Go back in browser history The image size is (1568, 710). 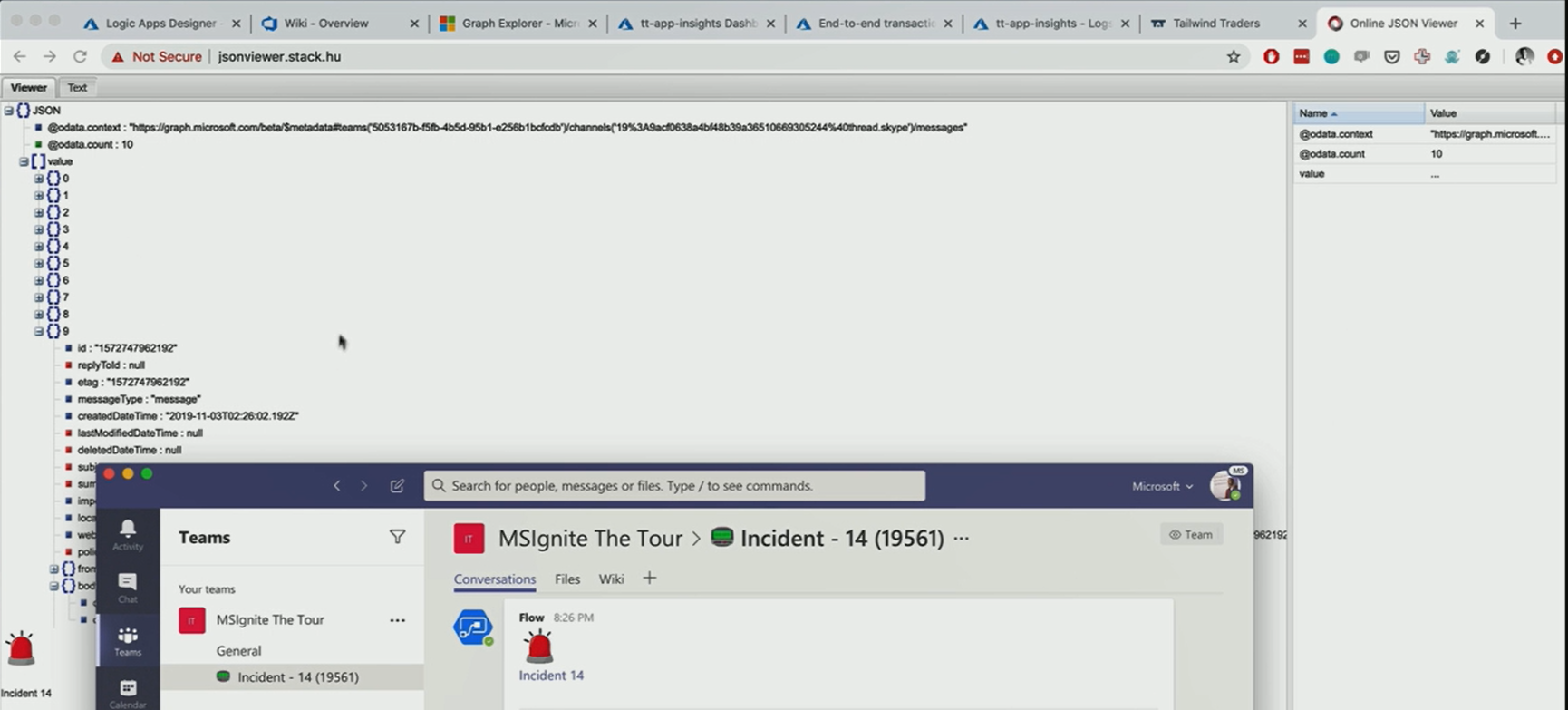coord(19,56)
